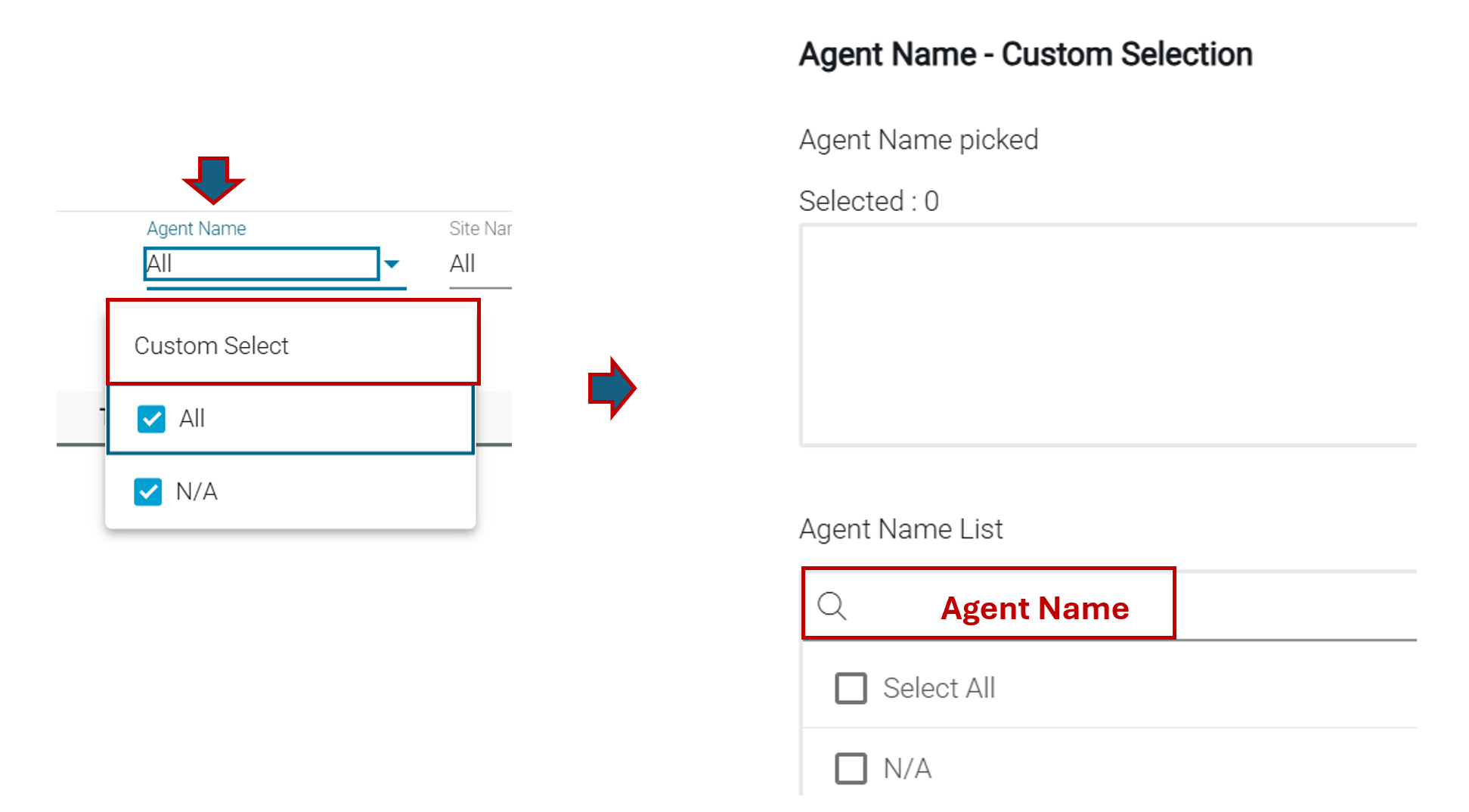Click the search magnifier icon
1469x812 pixels.
[832, 606]
